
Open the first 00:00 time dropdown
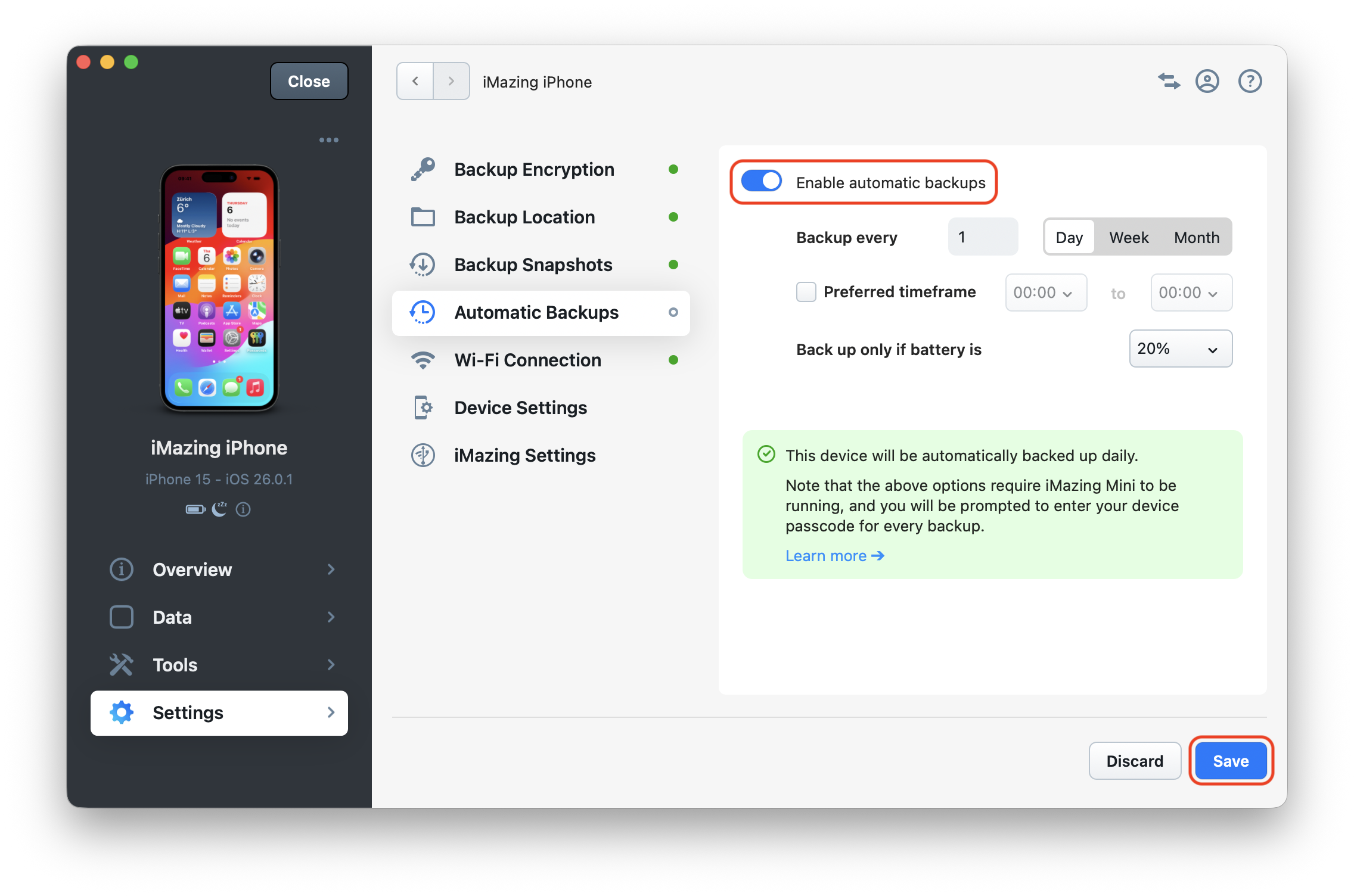pyautogui.click(x=1045, y=293)
